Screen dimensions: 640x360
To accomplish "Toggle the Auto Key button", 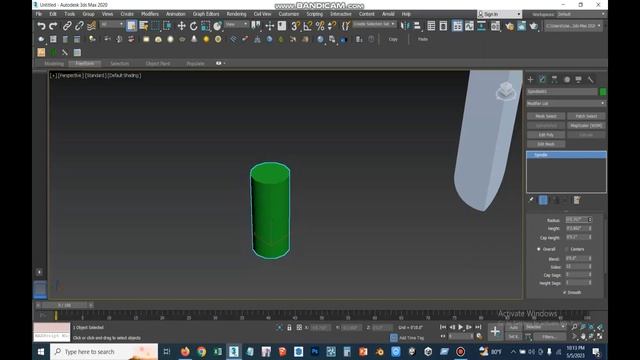I will [513, 327].
